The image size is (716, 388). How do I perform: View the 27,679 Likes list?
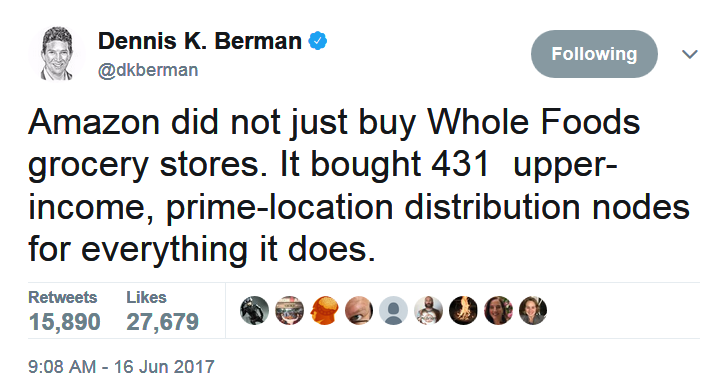(163, 311)
